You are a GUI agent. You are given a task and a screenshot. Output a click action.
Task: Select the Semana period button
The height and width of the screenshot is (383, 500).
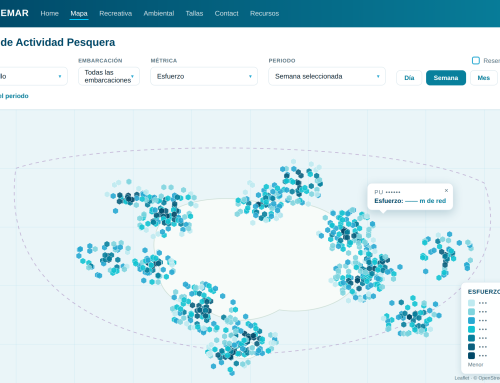coord(446,78)
